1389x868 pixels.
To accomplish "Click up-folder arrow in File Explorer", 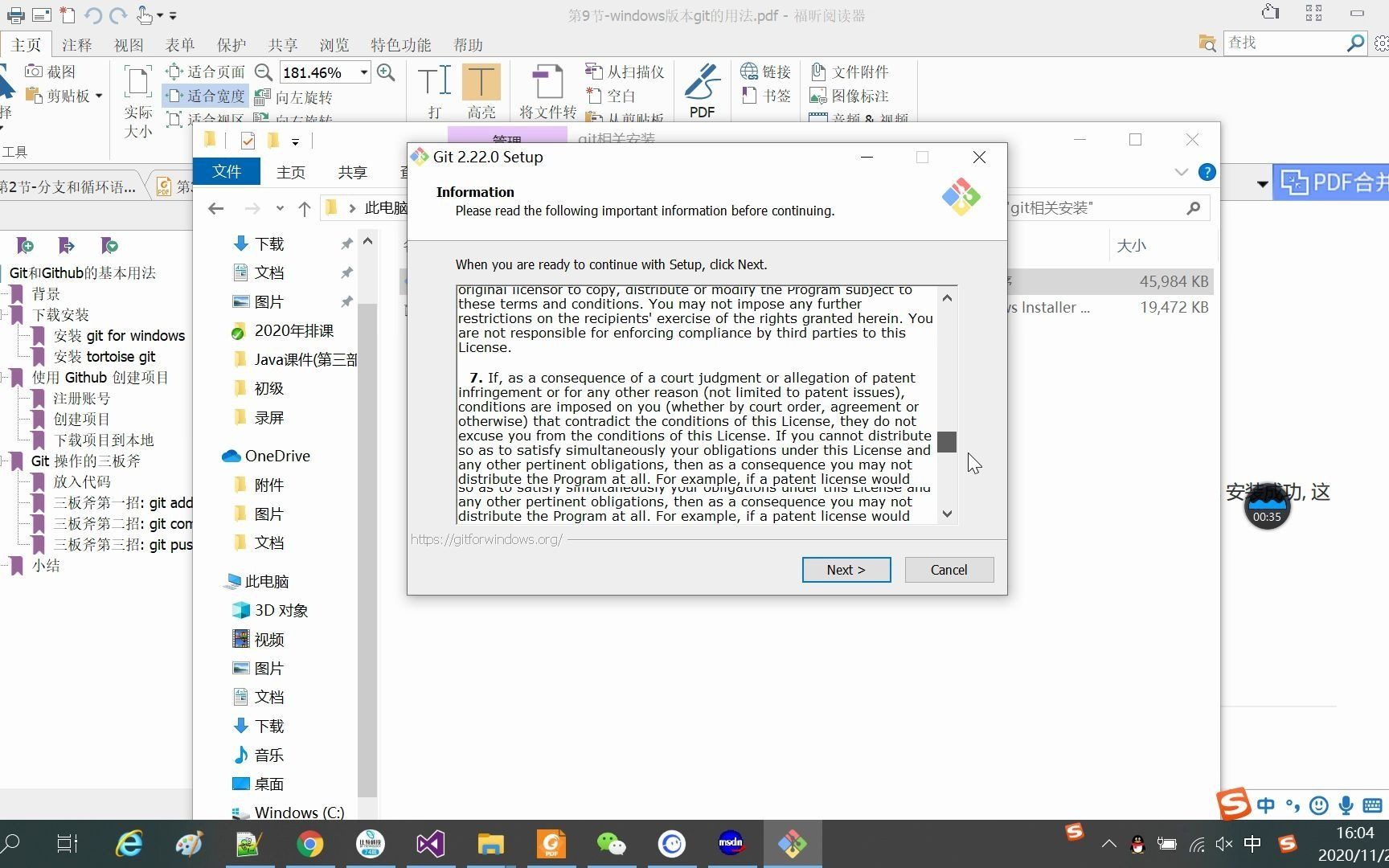I will (304, 209).
